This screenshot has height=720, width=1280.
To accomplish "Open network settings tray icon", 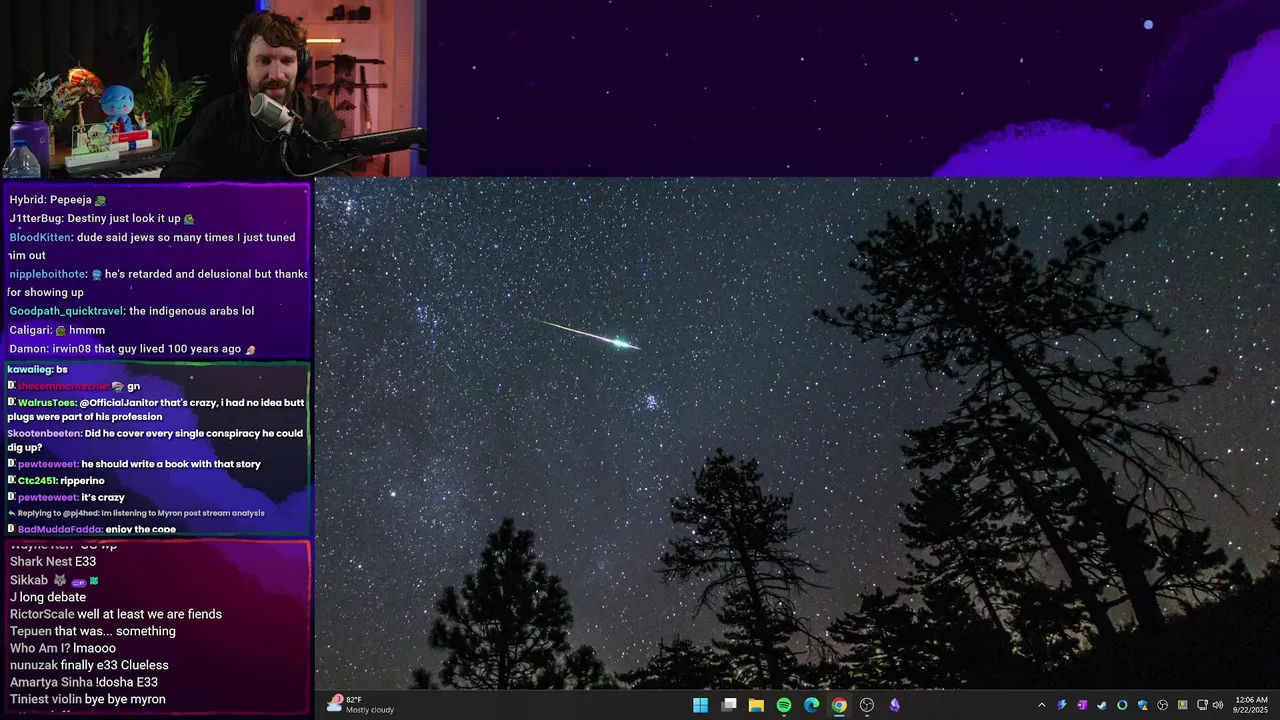I will [1203, 705].
